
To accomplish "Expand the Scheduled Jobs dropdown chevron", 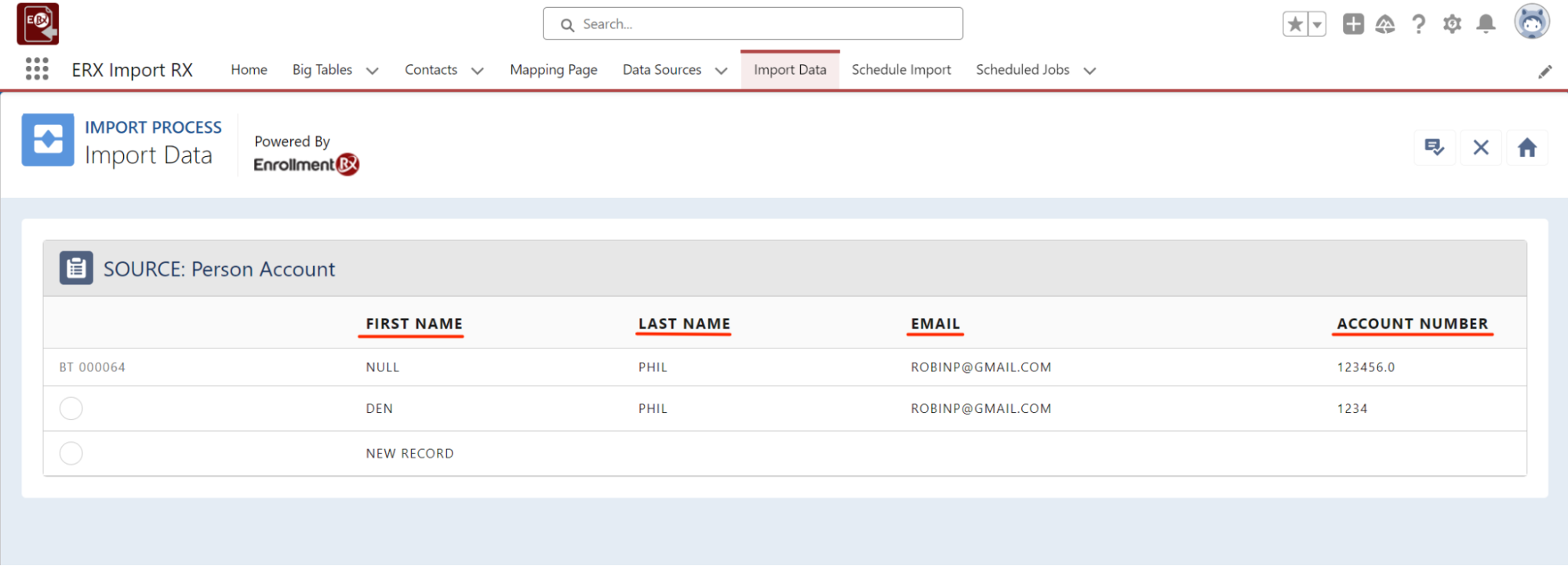I will coord(1090,71).
